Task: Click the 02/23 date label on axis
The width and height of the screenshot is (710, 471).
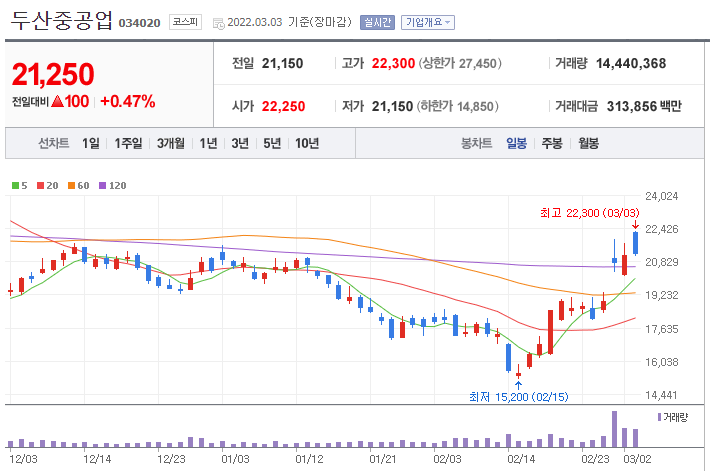Action: (x=595, y=459)
